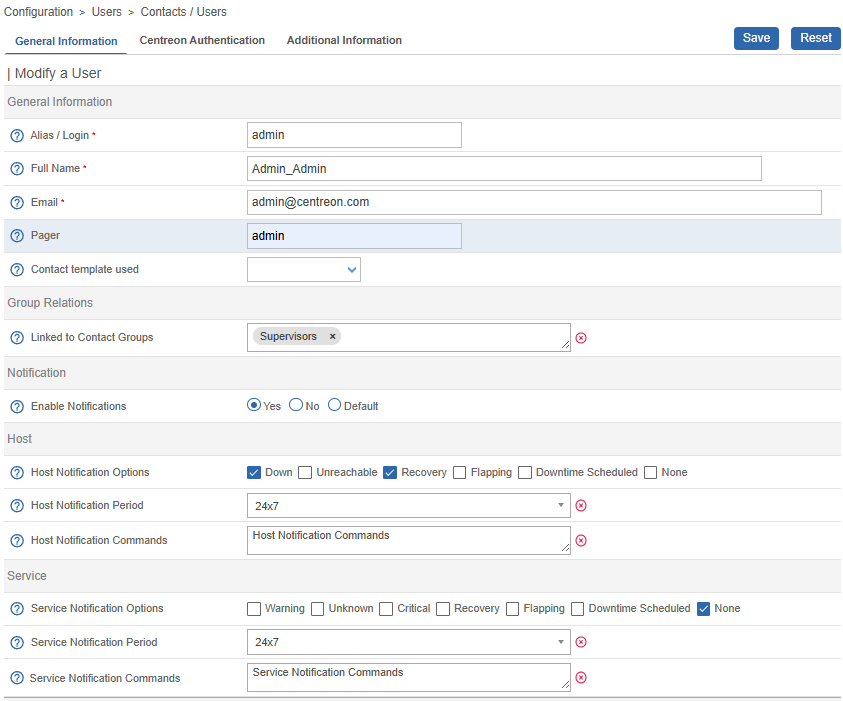Click help icon next to Alias / Login
Viewport: 843px width, 701px height.
tap(17, 136)
